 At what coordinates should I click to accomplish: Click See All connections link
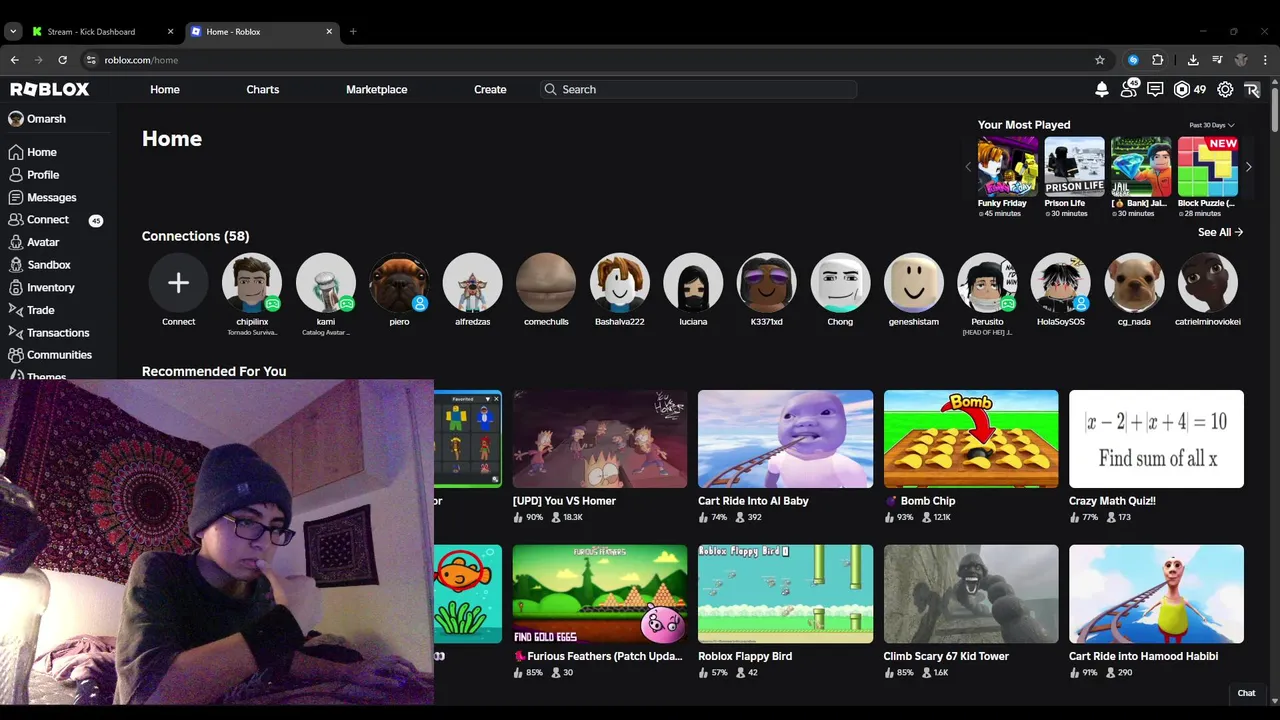1220,232
